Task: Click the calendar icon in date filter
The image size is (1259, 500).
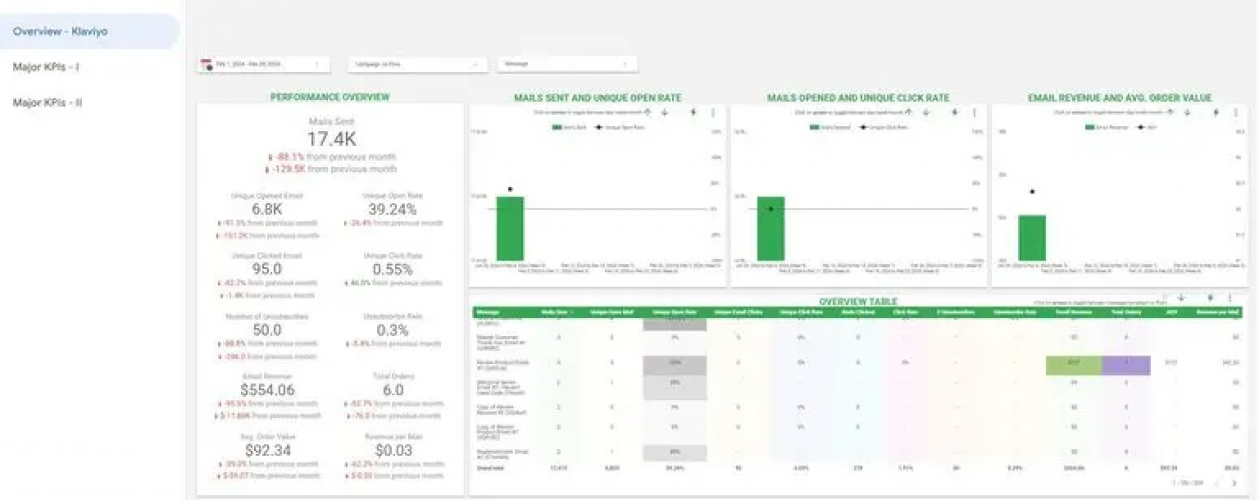Action: pos(206,64)
